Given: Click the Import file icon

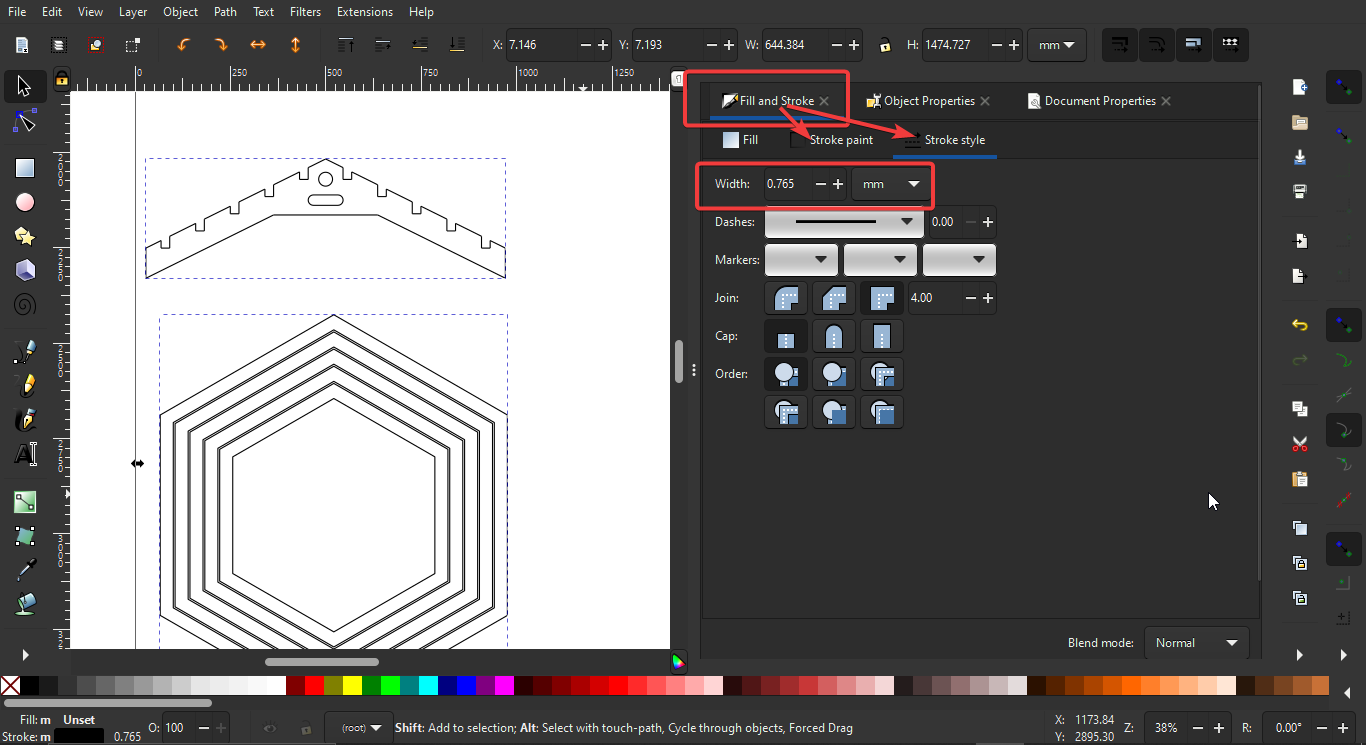Looking at the screenshot, I should [x=1299, y=241].
